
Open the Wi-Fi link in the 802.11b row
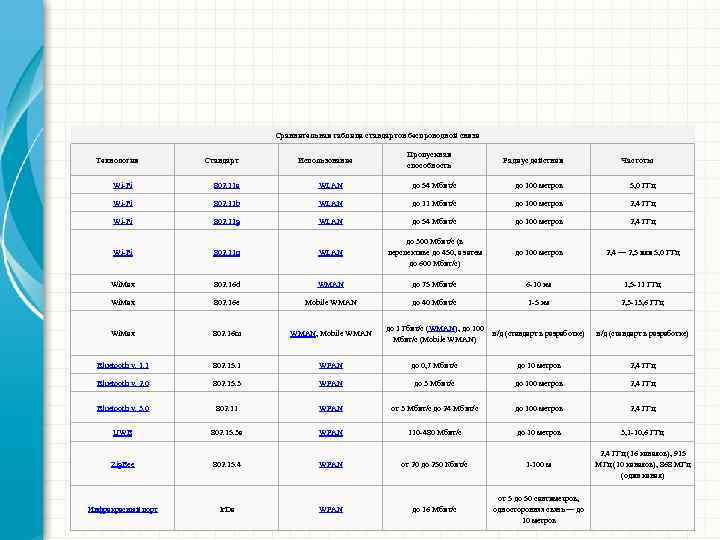[123, 203]
